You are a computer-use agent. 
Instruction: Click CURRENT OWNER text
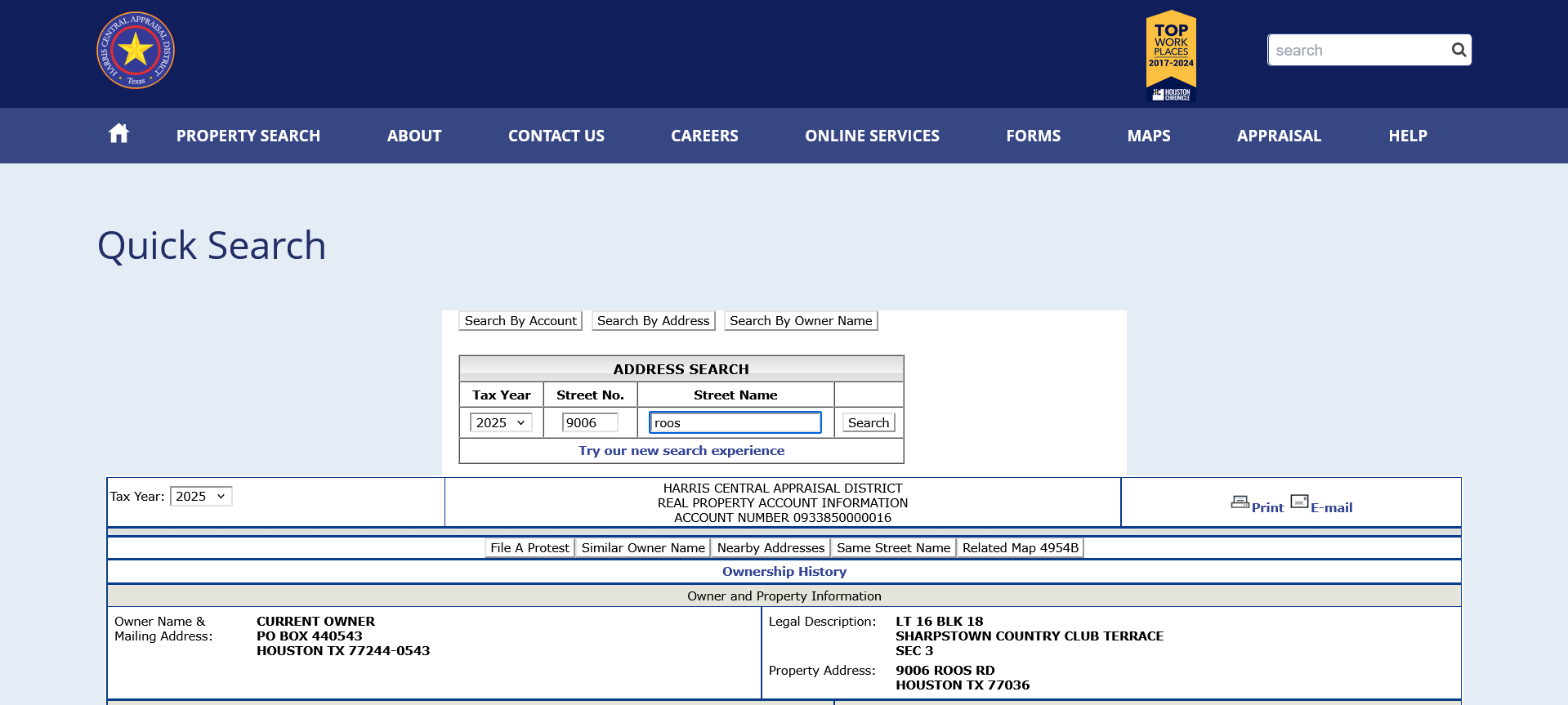316,622
